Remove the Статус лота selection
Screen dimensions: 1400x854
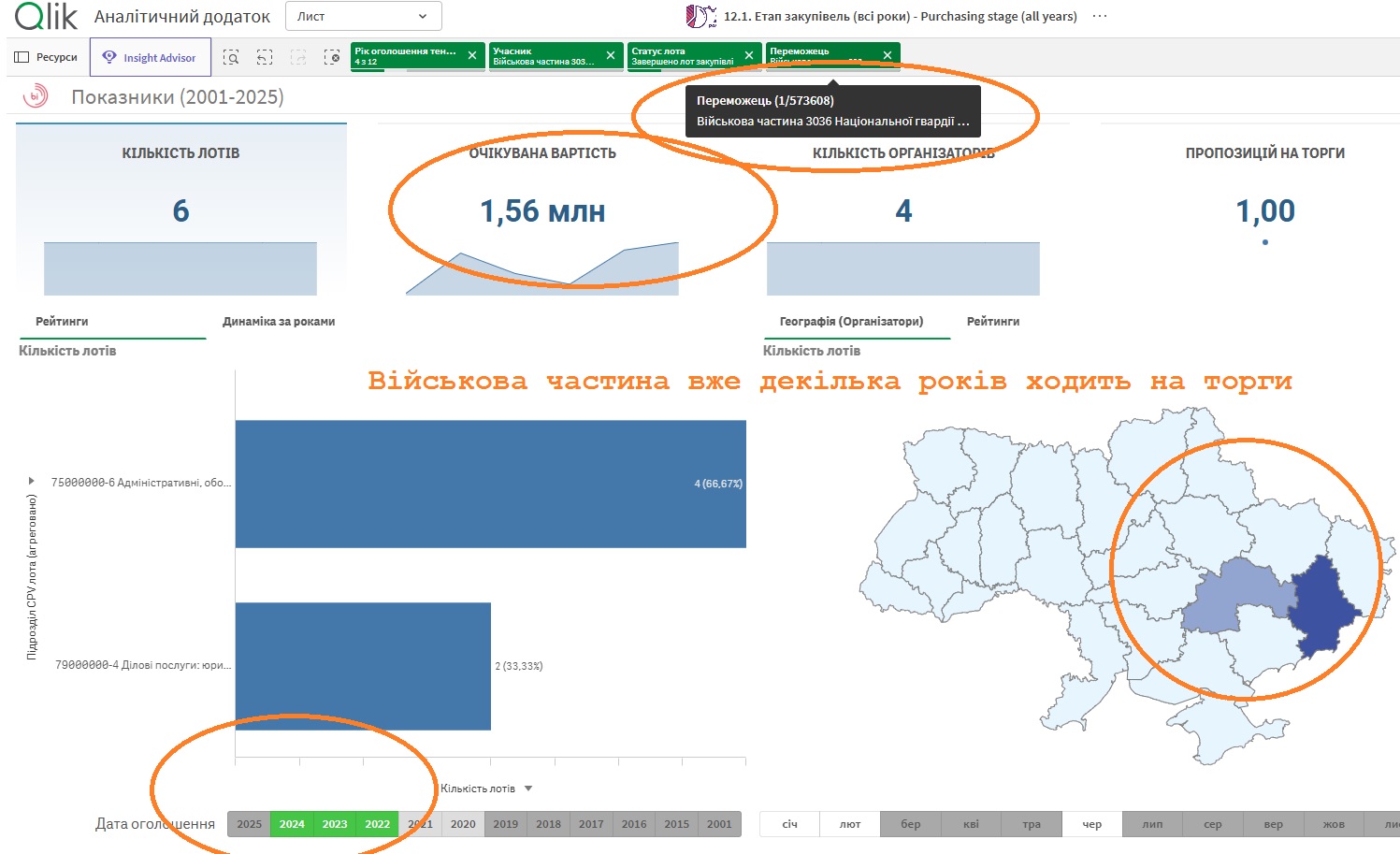coord(749,56)
